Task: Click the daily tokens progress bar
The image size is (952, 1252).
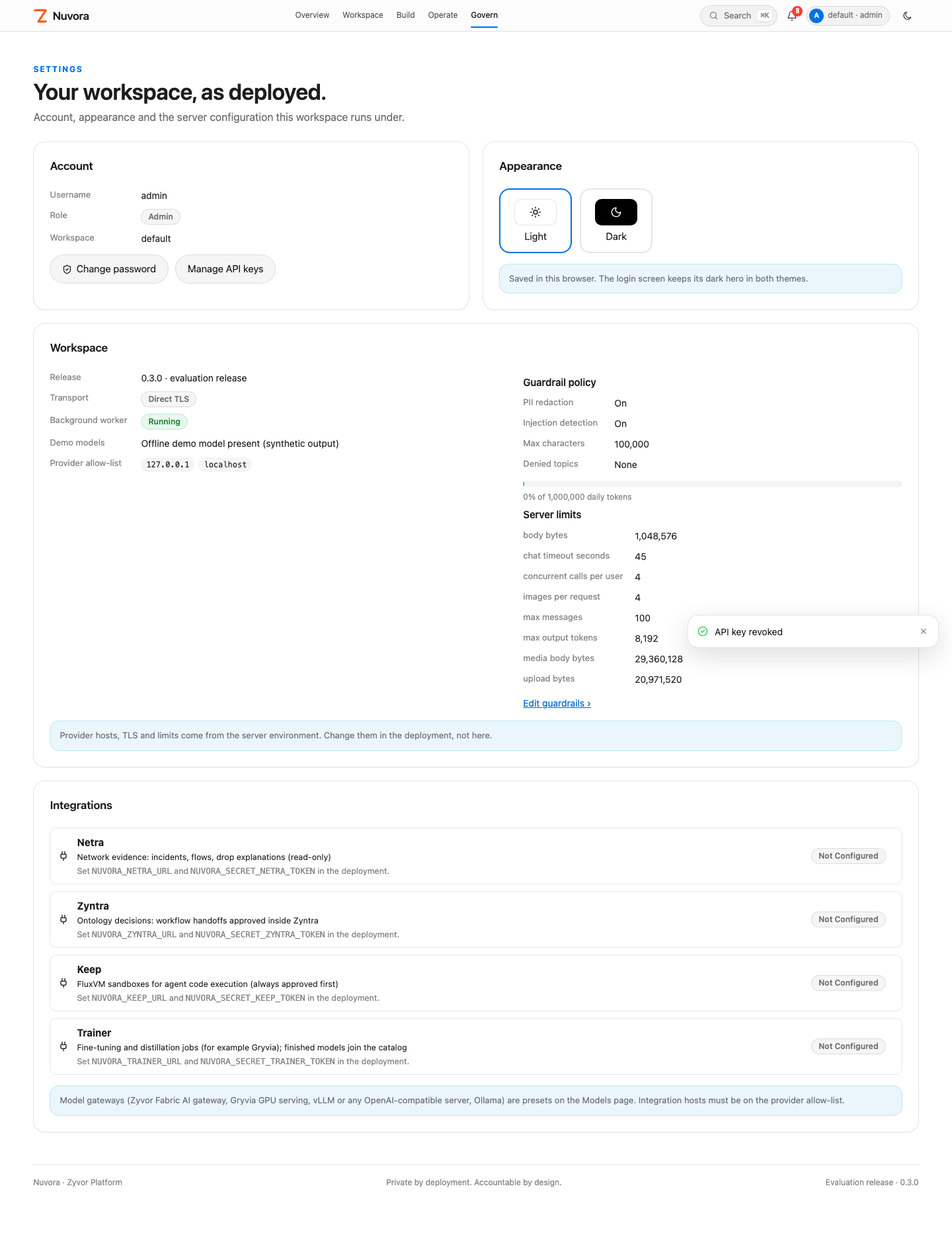Action: click(713, 484)
